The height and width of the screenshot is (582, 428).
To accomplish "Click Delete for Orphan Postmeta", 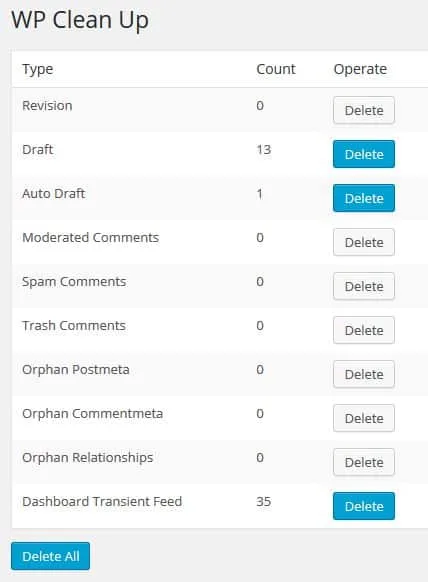I will click(x=364, y=374).
